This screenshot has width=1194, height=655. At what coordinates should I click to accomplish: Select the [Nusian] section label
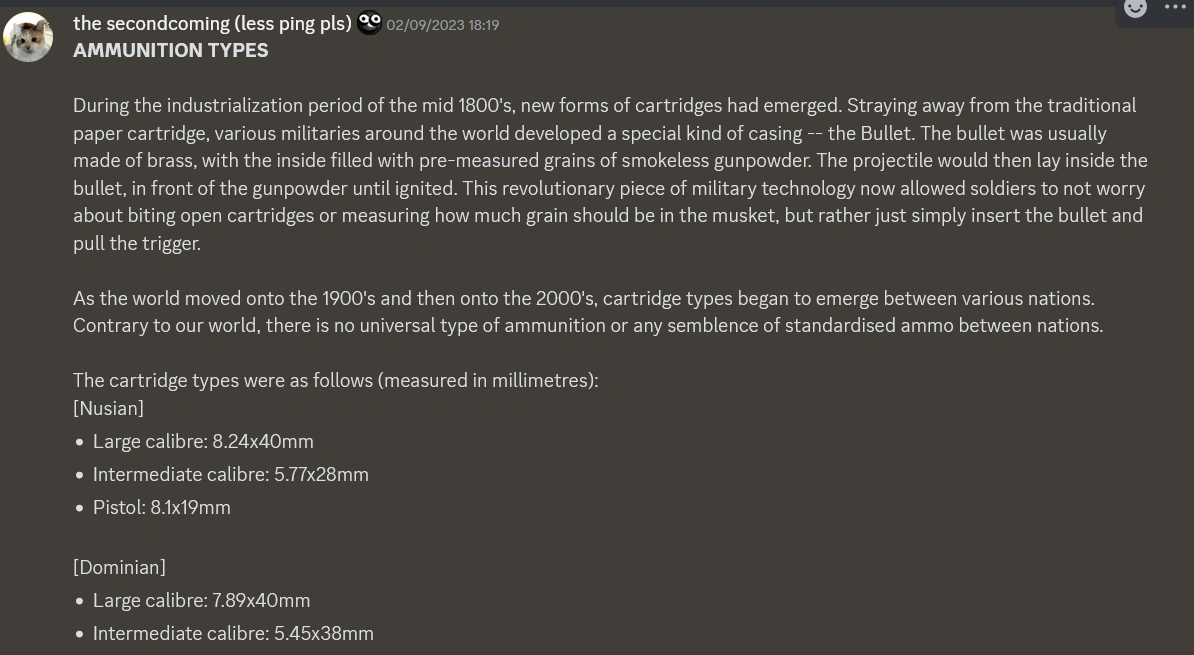[x=108, y=408]
